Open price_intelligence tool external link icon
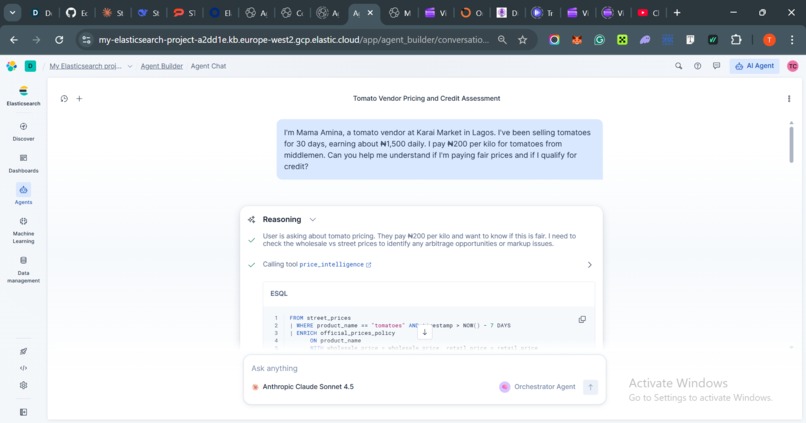Screen dimensions: 806x423 pos(369,265)
